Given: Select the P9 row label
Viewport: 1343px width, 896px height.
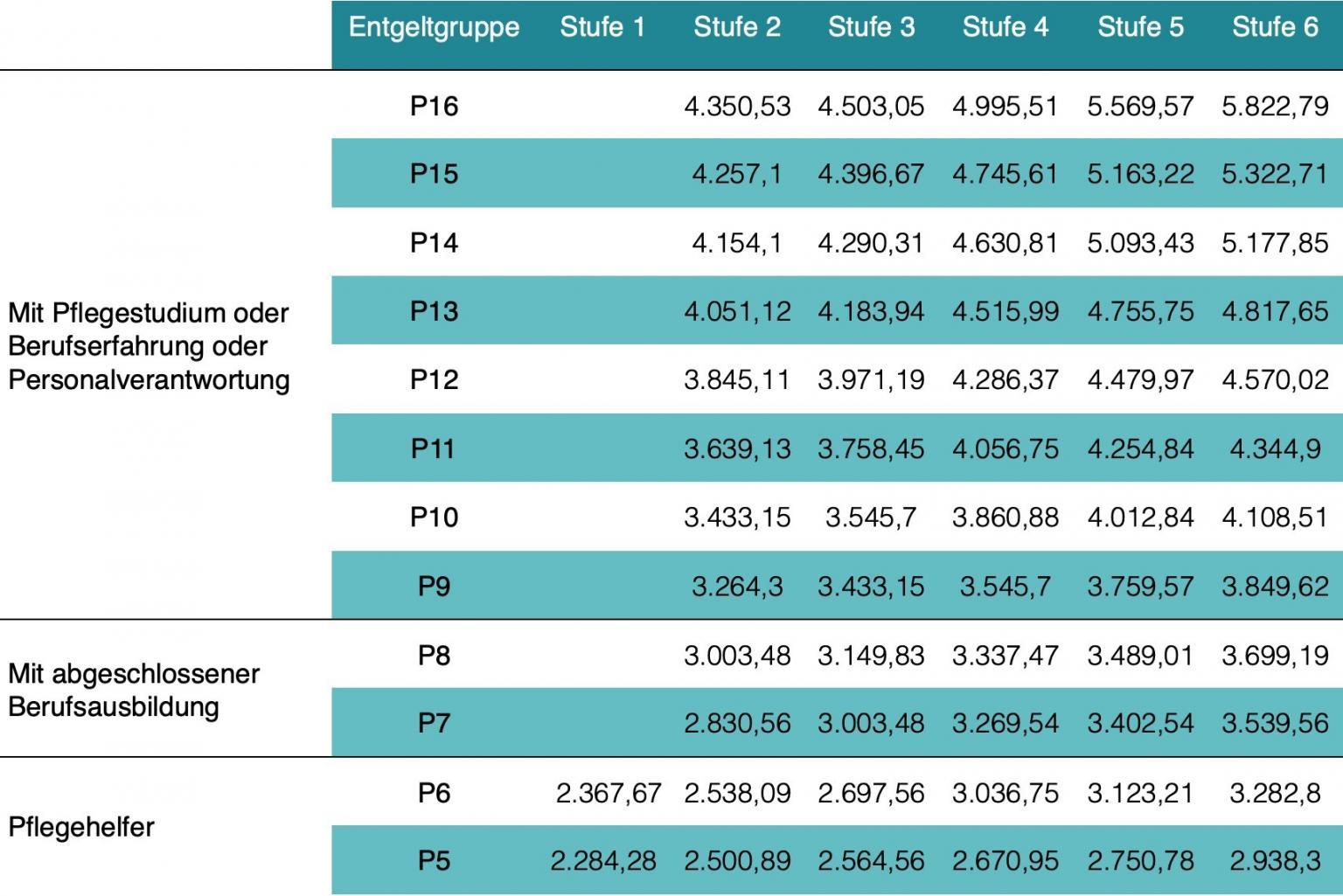Looking at the screenshot, I should point(434,586).
